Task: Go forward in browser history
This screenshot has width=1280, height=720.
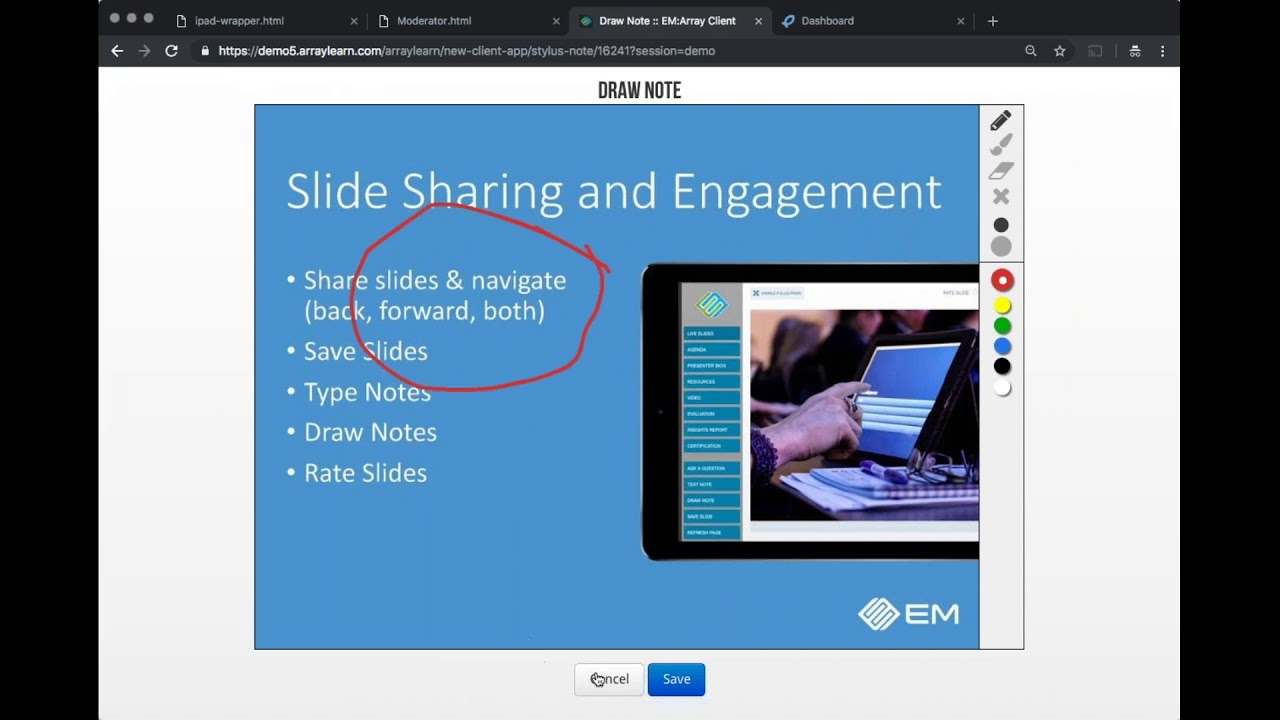Action: click(x=144, y=51)
